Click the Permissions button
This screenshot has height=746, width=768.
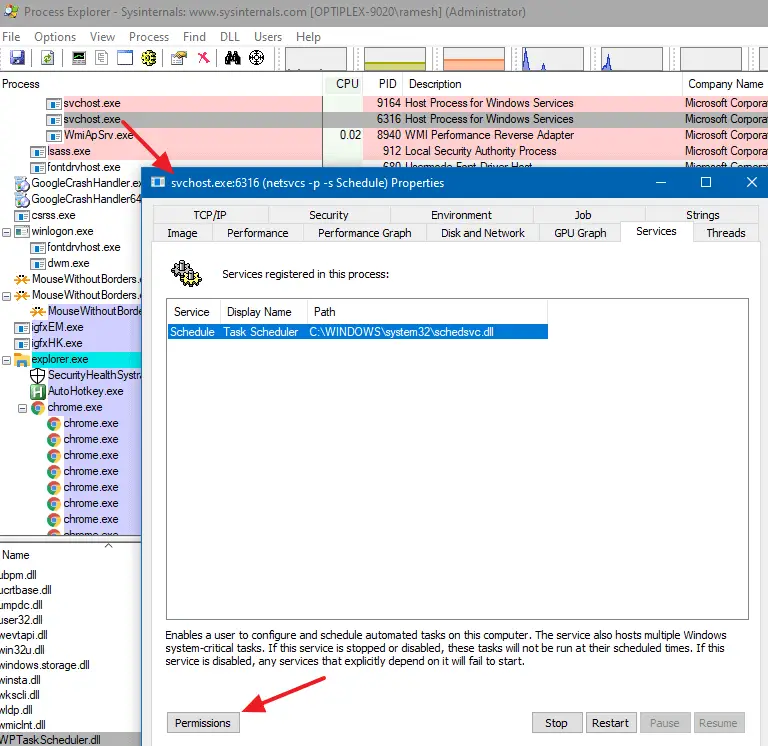click(203, 723)
